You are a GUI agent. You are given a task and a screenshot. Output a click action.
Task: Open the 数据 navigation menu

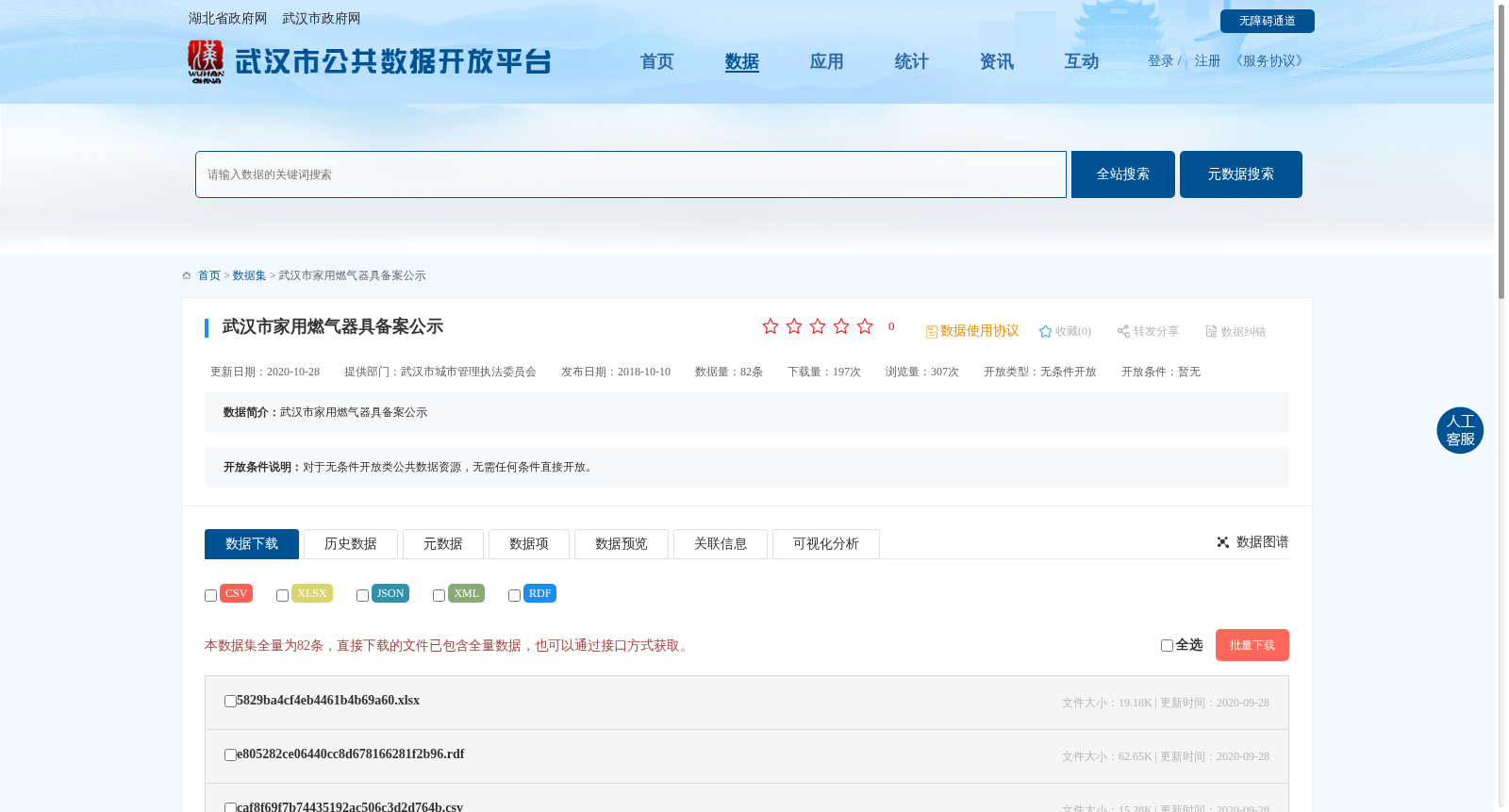tap(742, 61)
